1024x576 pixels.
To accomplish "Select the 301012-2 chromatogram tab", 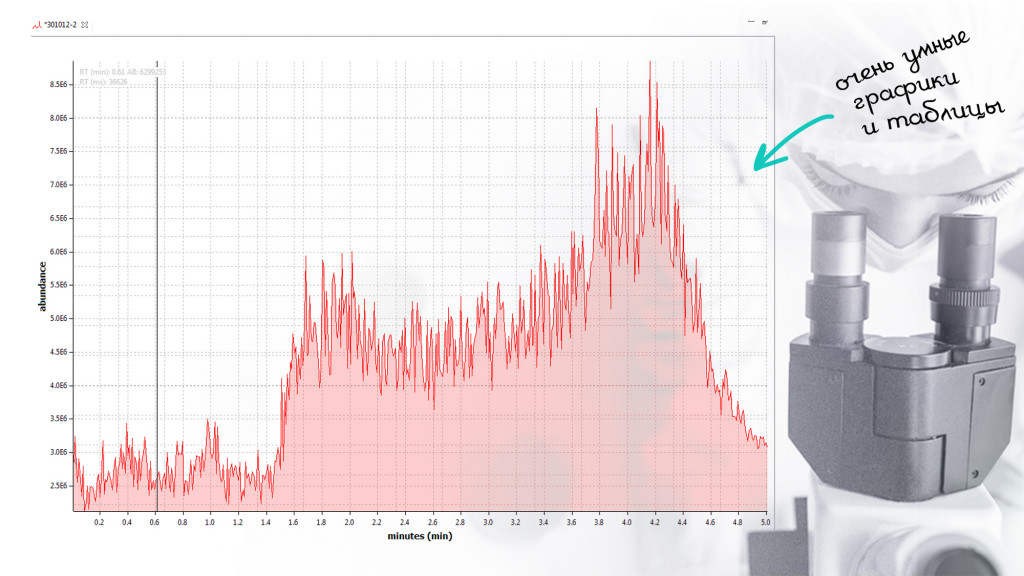I will tap(60, 23).
